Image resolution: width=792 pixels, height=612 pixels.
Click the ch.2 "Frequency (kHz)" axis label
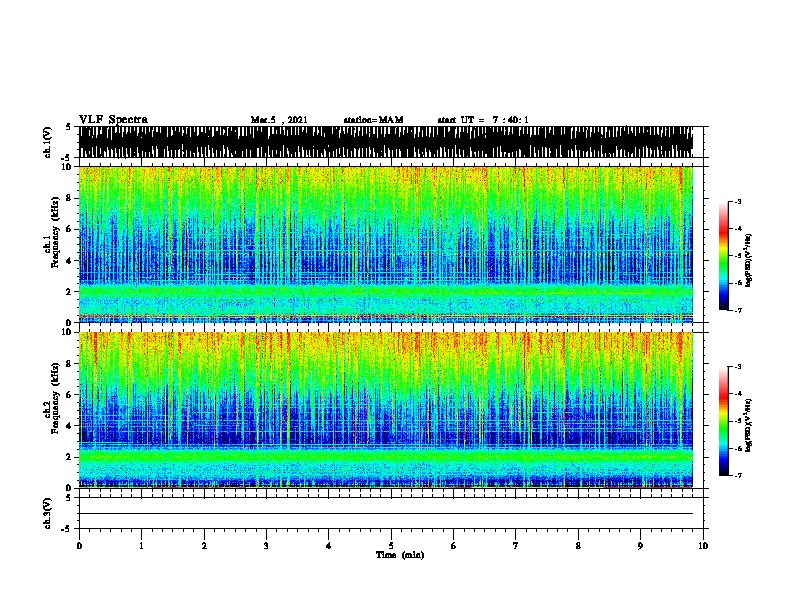tap(55, 398)
